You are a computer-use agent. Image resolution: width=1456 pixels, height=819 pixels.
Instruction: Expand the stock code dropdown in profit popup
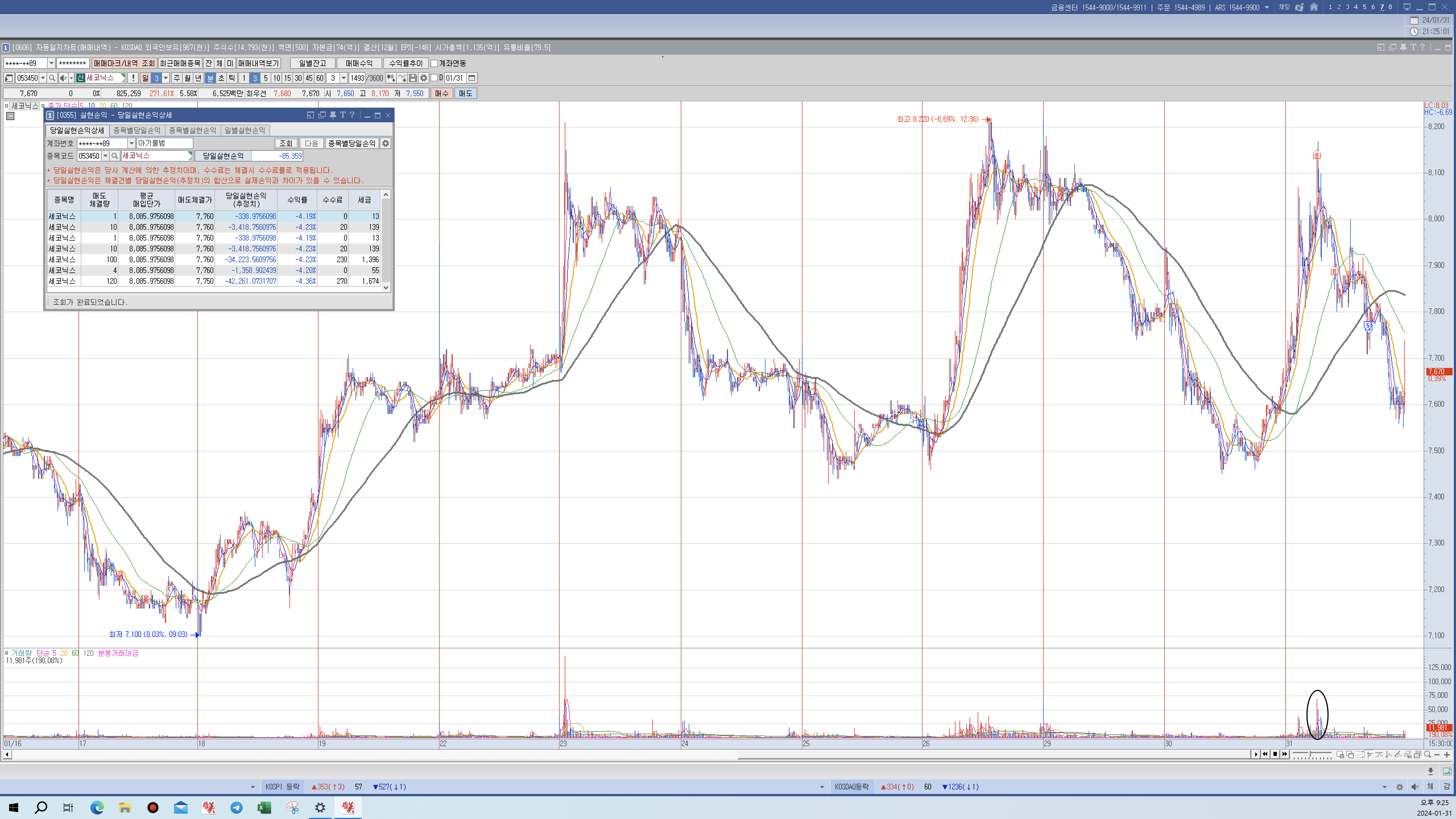tap(105, 156)
